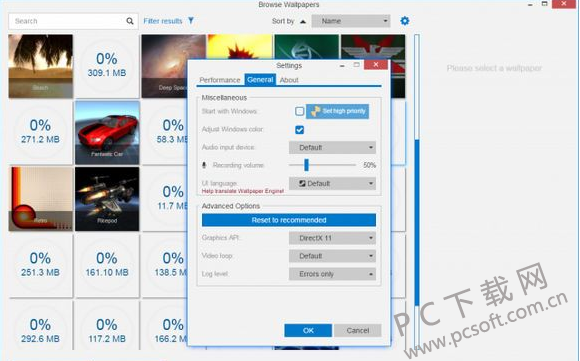The width and height of the screenshot is (580, 361).
Task: Click the microphone icon beside Recording volume
Action: (204, 165)
